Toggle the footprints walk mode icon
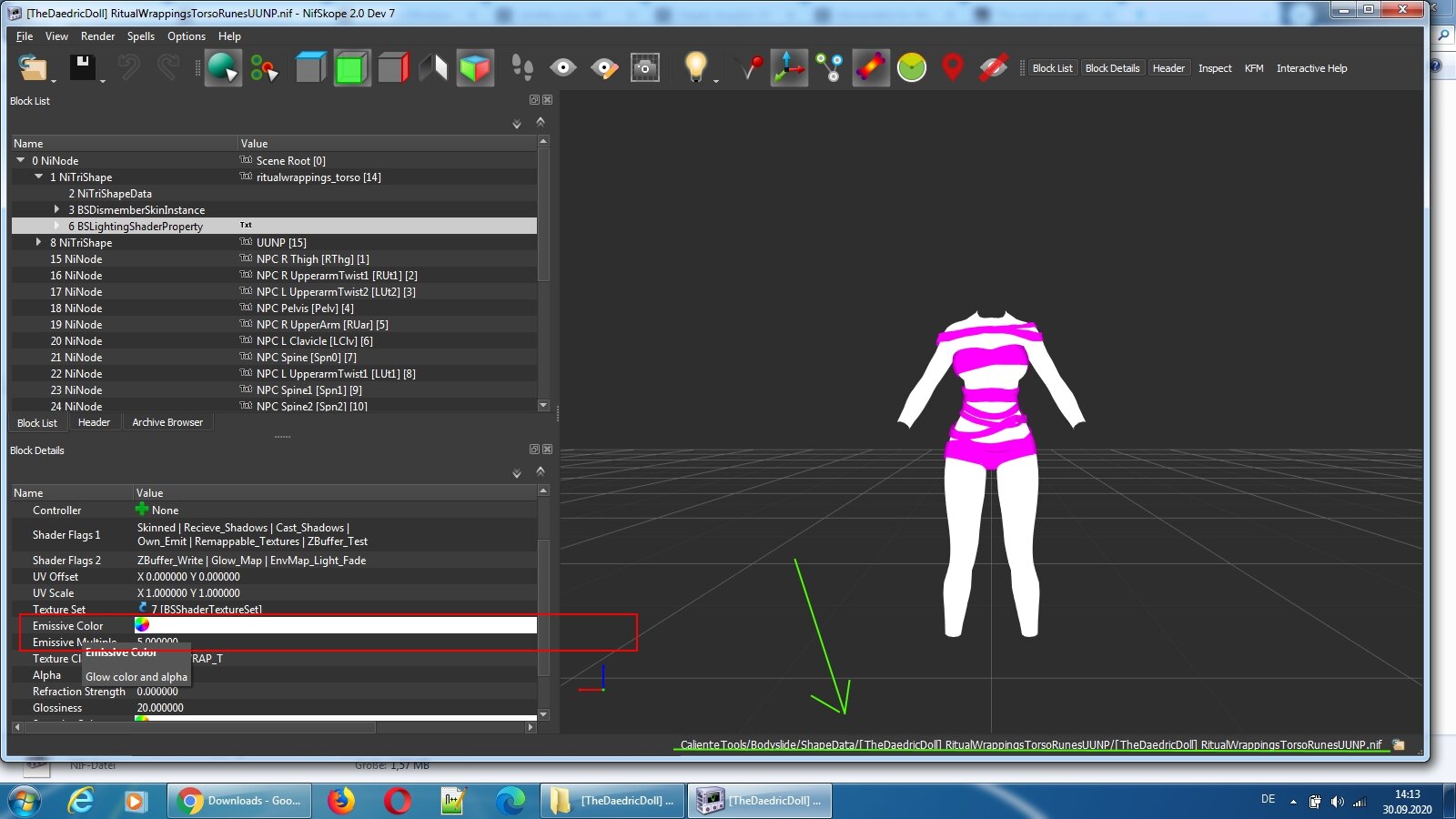 point(522,67)
